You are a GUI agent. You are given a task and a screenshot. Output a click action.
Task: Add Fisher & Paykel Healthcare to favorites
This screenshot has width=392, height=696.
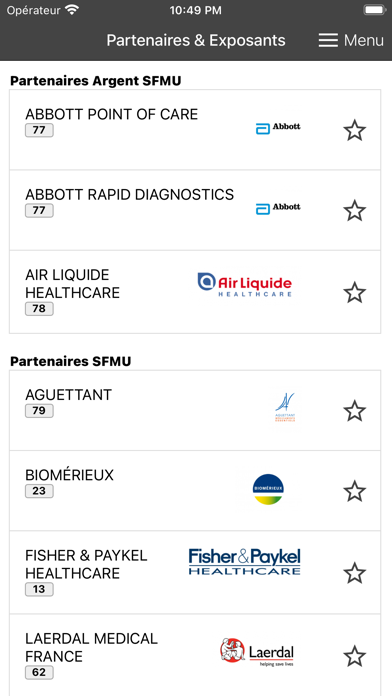coord(354,573)
